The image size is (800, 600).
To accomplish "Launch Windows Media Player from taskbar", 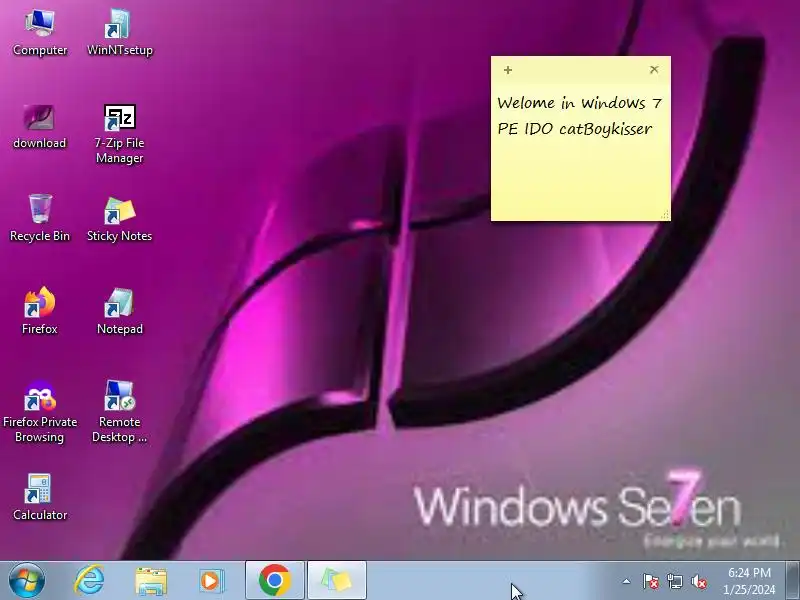I will pyautogui.click(x=211, y=581).
